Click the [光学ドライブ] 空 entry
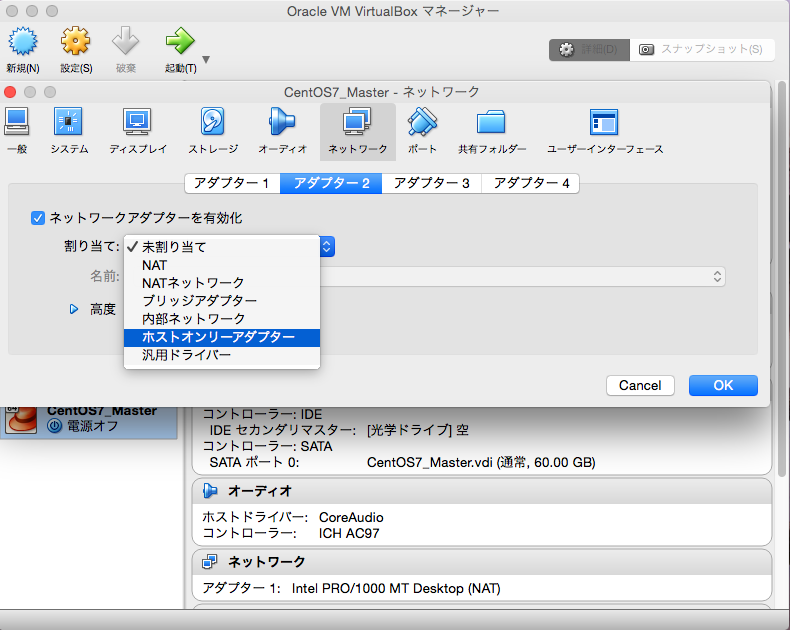This screenshot has width=790, height=630. point(418,430)
